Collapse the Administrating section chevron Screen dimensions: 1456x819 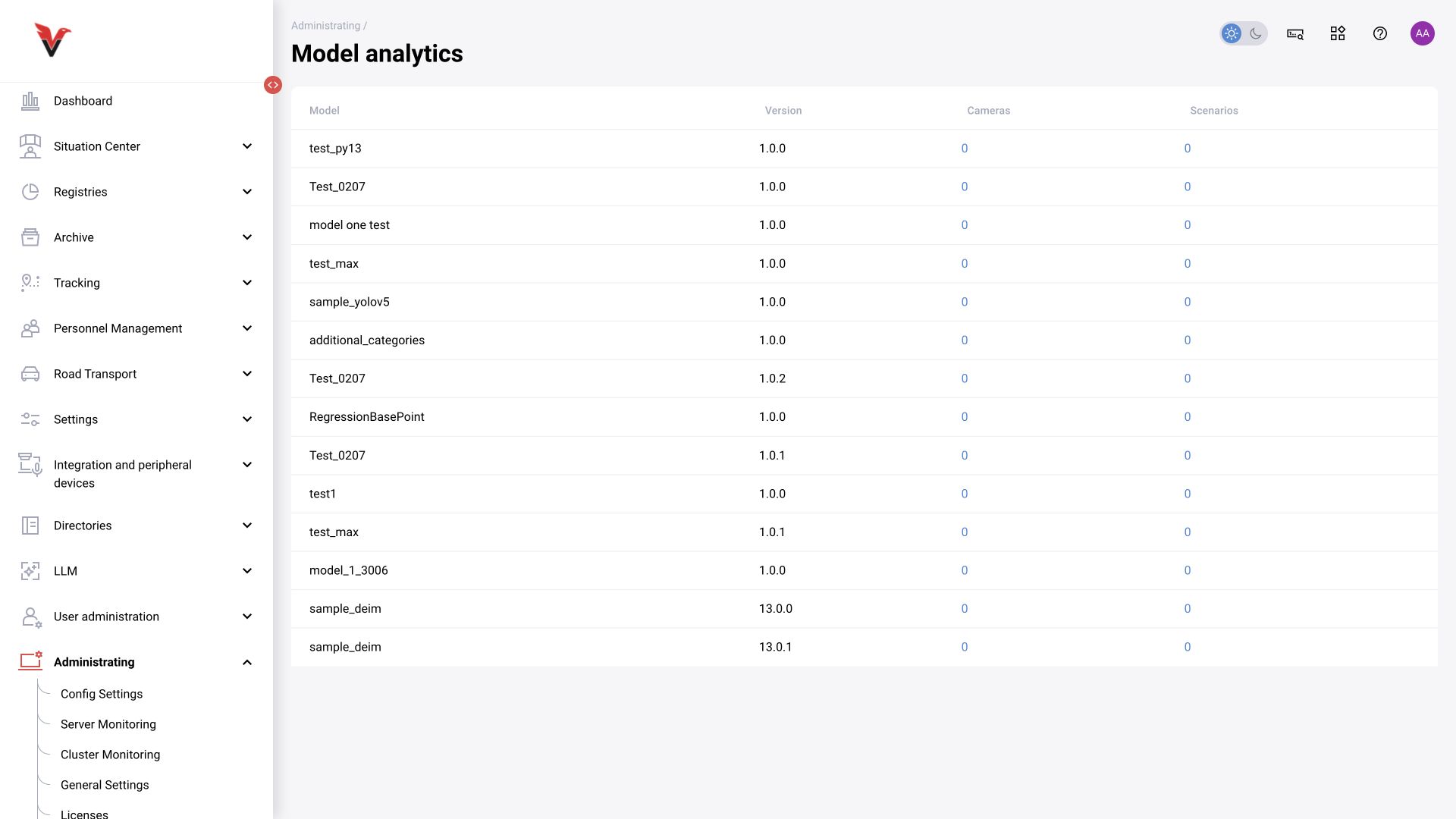pos(247,662)
